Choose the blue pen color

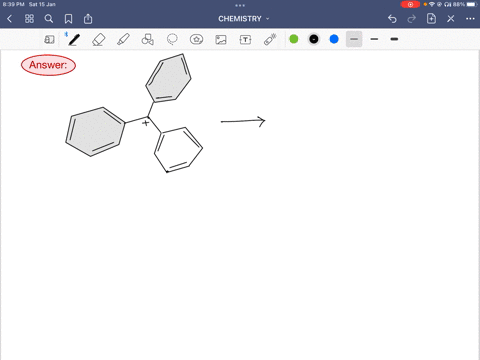(x=334, y=39)
